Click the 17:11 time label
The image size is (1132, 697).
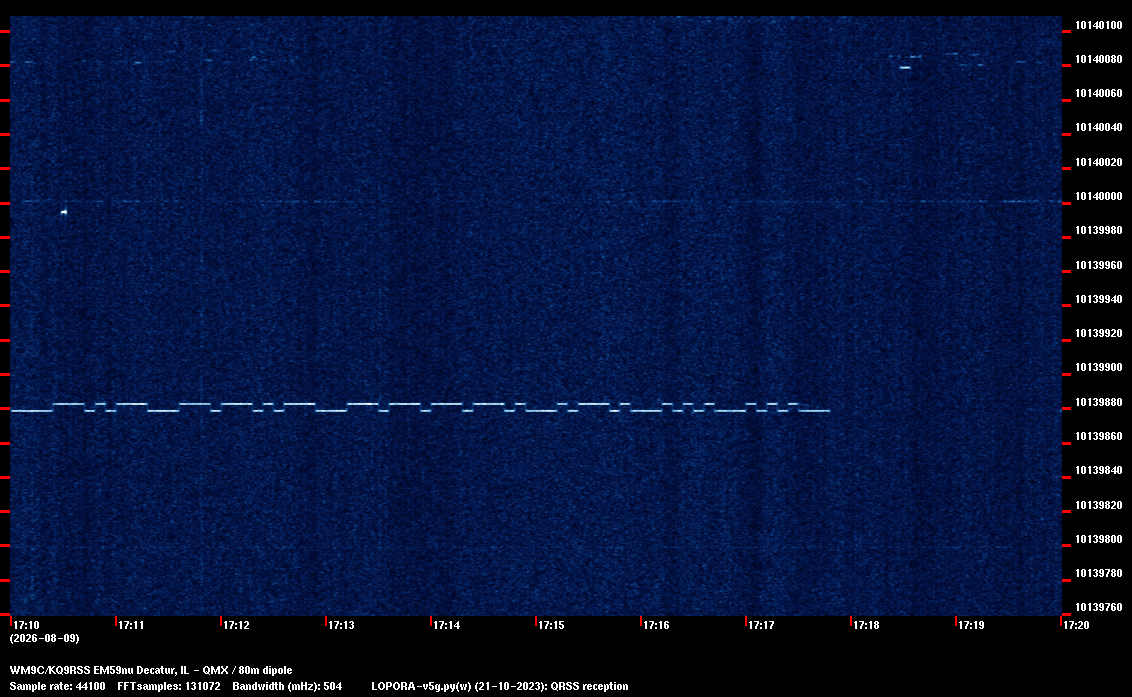tap(131, 625)
